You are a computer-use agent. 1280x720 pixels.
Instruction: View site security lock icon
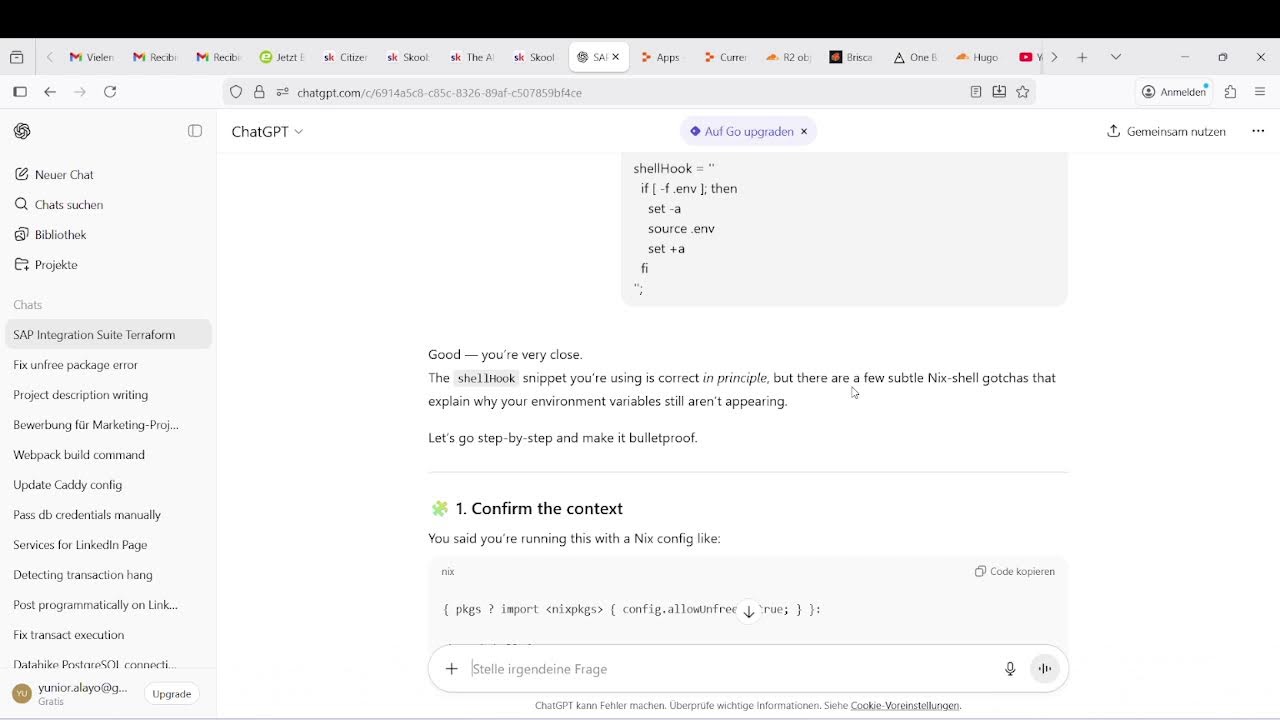pos(259,92)
